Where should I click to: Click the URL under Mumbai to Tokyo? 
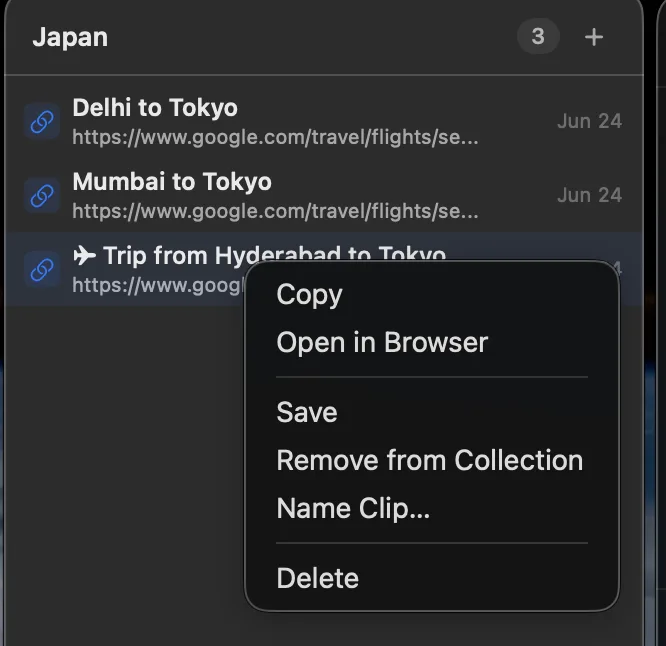[275, 212]
